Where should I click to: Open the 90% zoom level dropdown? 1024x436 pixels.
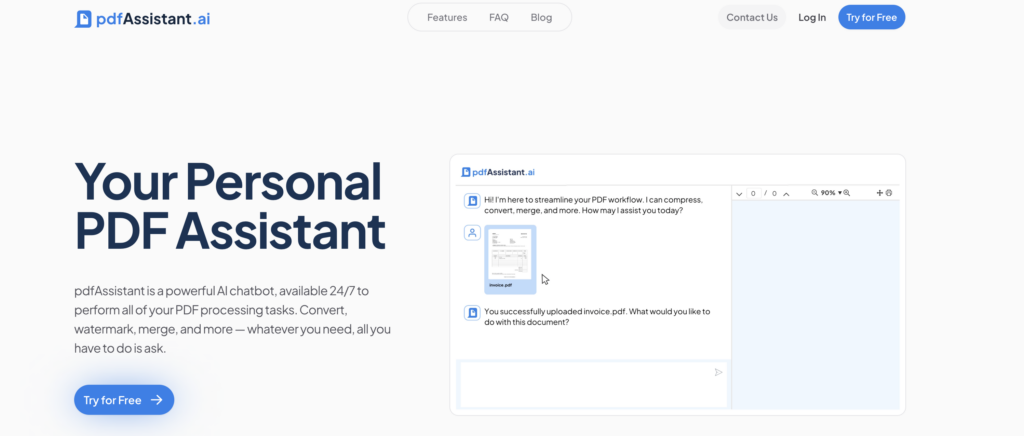(831, 193)
